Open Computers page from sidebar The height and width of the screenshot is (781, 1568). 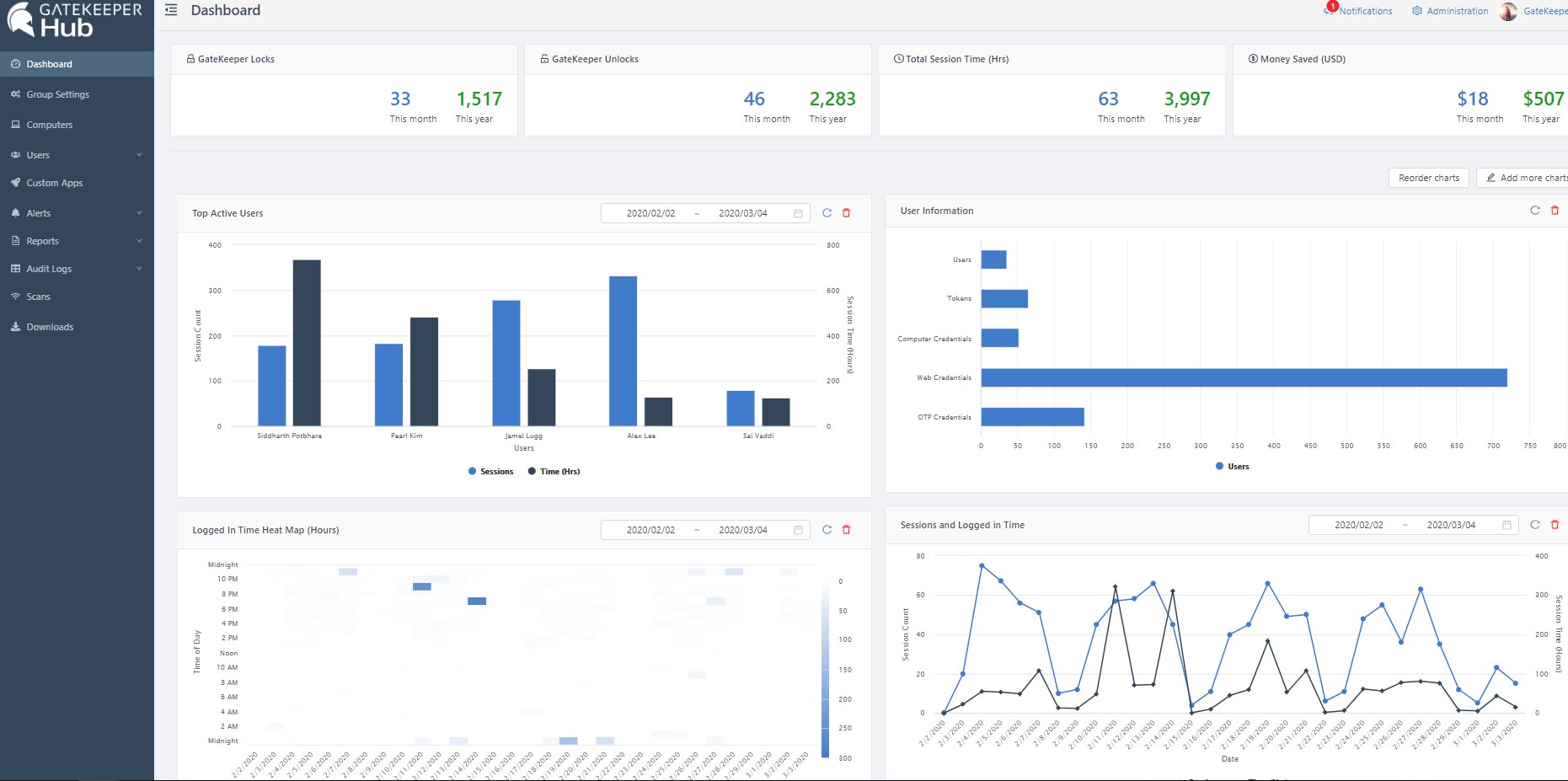[49, 125]
